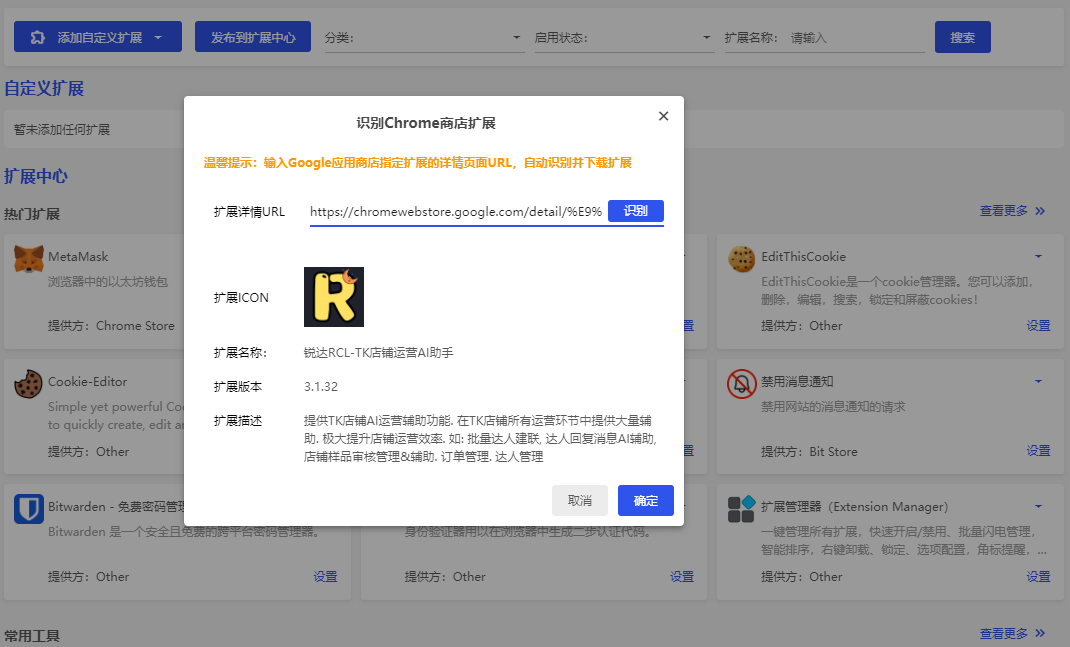Click the Extension Manager icon
Image resolution: width=1070 pixels, height=647 pixels.
[741, 509]
